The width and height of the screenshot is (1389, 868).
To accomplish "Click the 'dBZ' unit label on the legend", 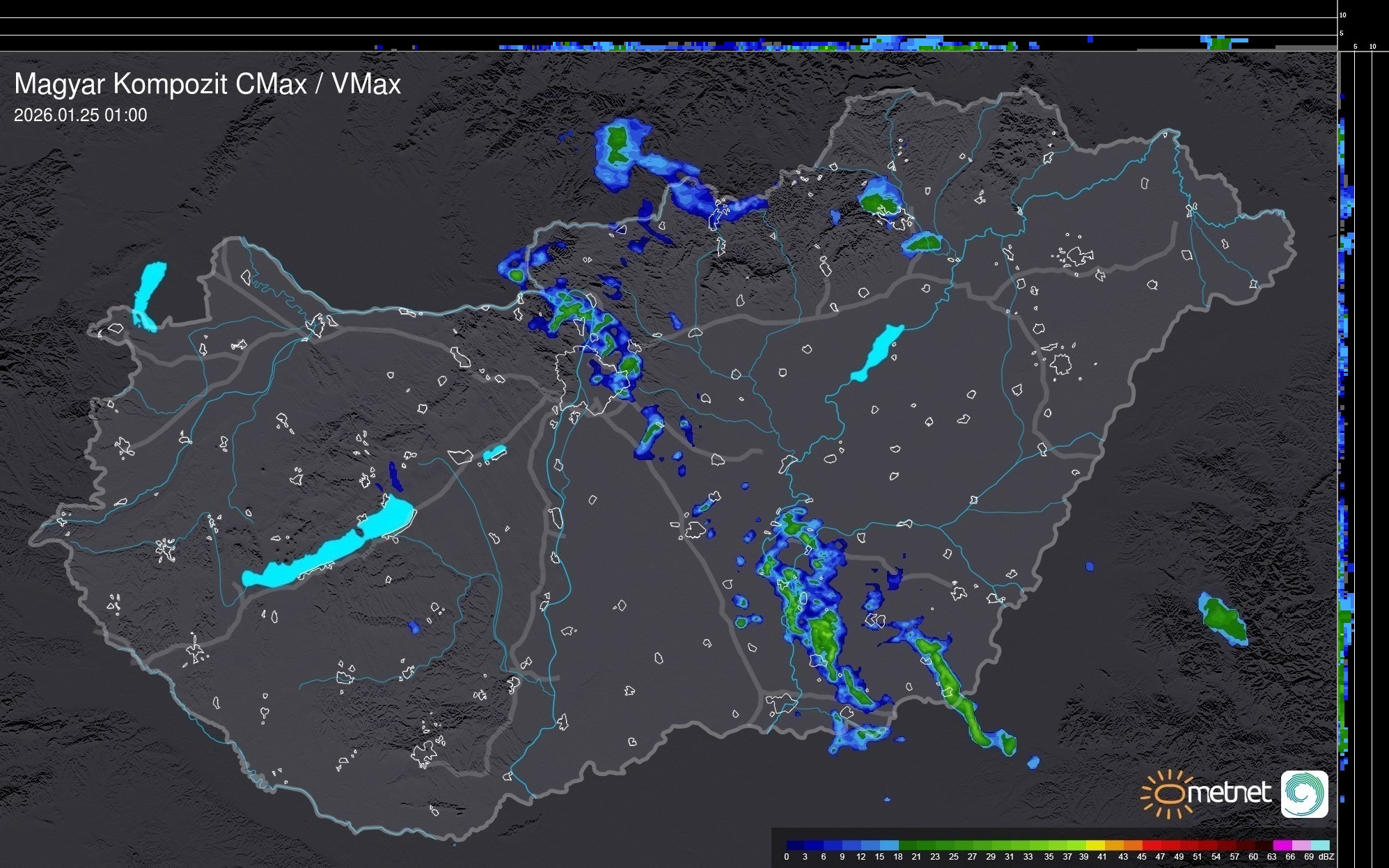I will [x=1326, y=857].
